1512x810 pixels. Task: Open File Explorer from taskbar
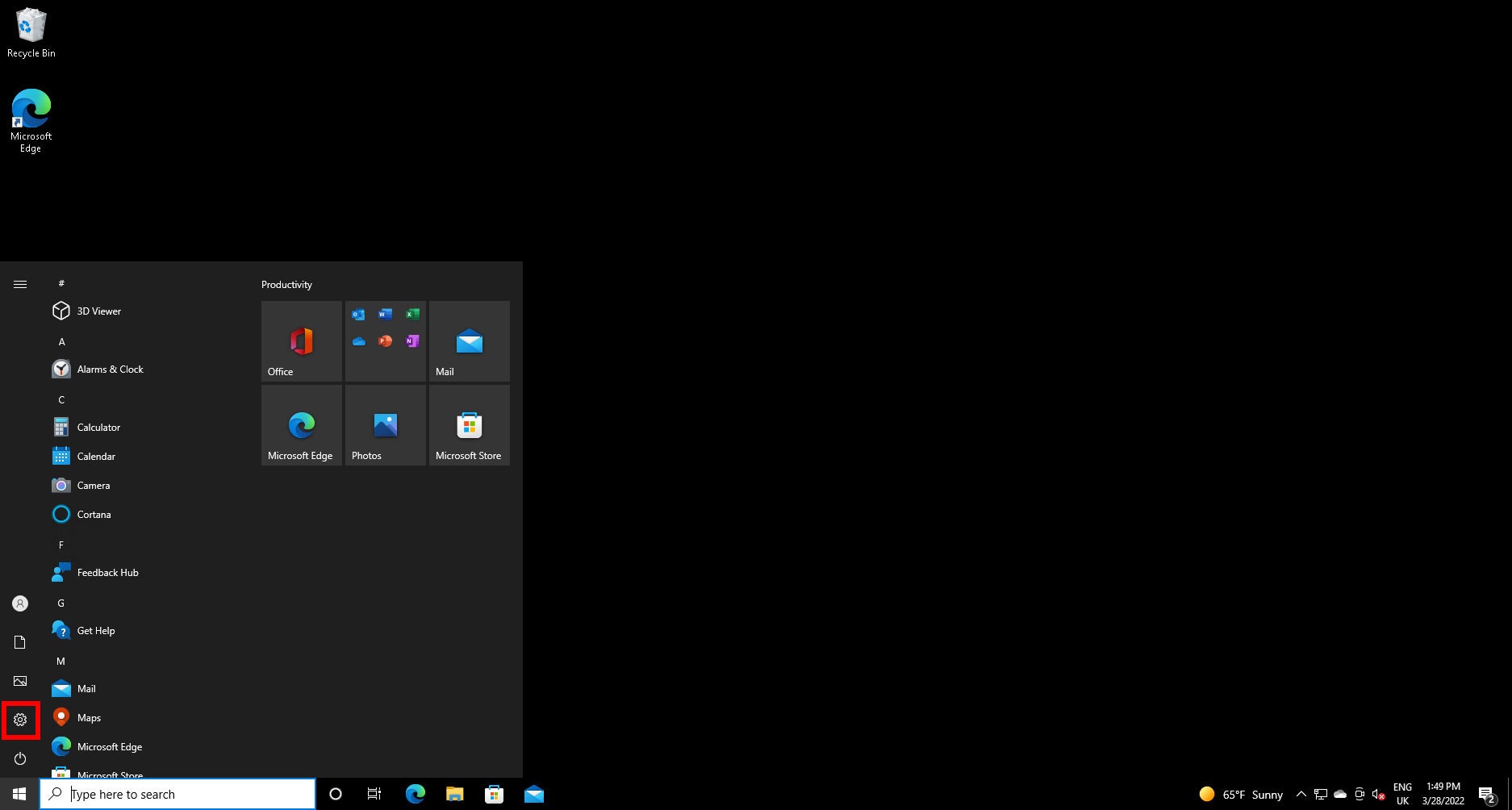click(x=454, y=794)
